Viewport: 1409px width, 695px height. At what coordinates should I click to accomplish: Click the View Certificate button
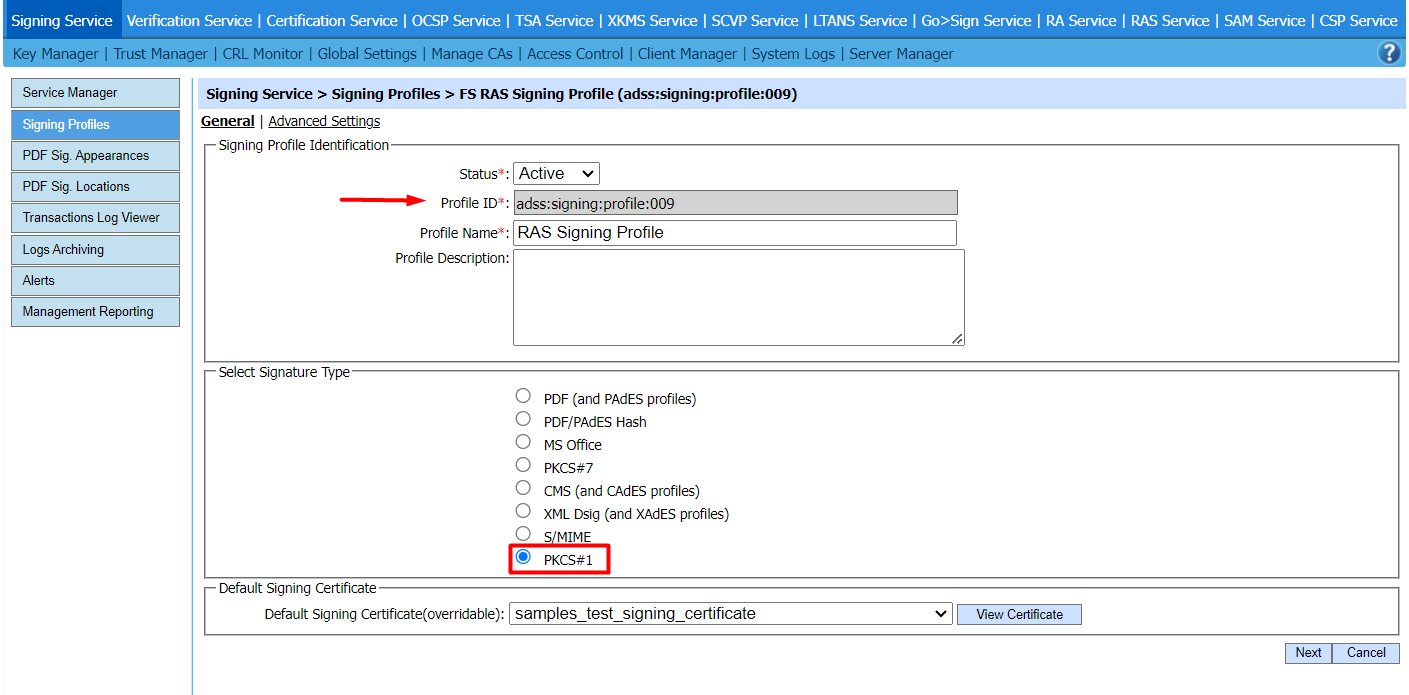point(1019,614)
